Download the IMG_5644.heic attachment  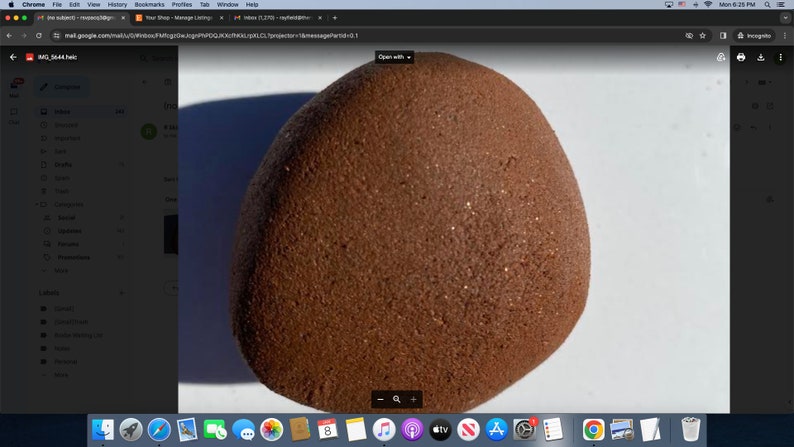tap(761, 57)
